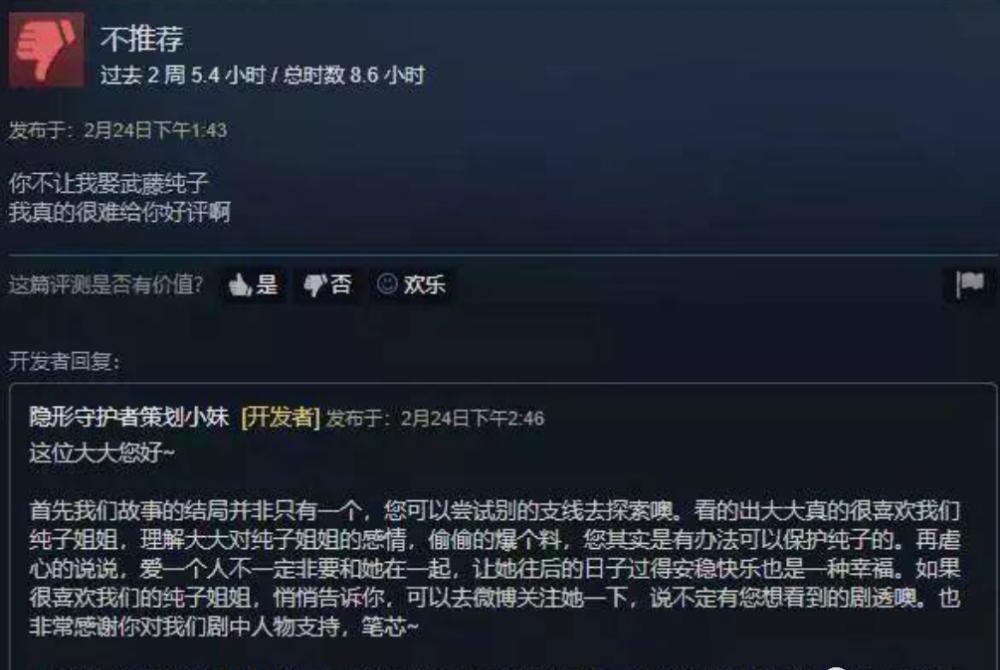Click the 这篇评测是否有价值? prompt
Screen dimensions: 1000x670
[x=106, y=284]
